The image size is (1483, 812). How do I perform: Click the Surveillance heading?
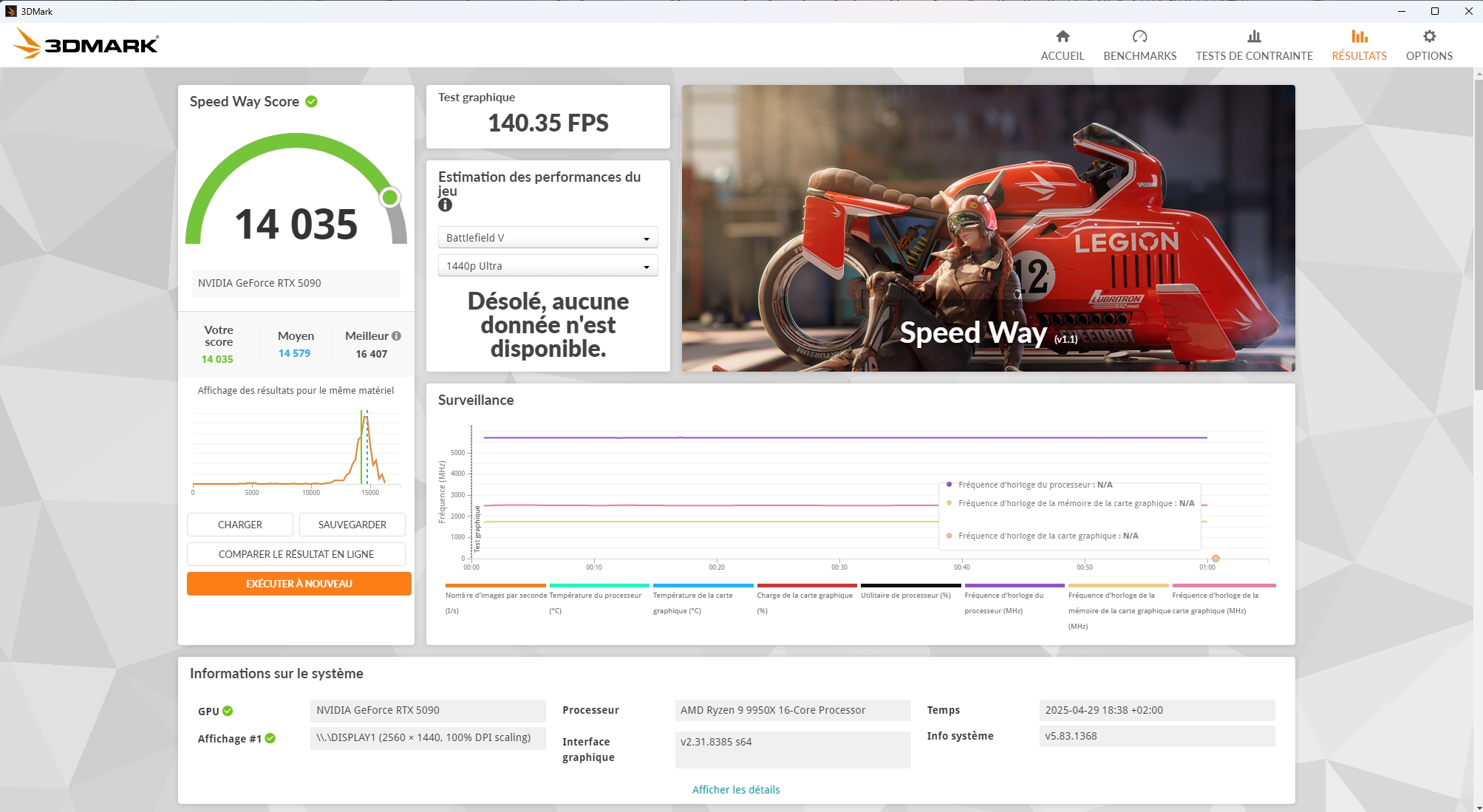tap(476, 400)
